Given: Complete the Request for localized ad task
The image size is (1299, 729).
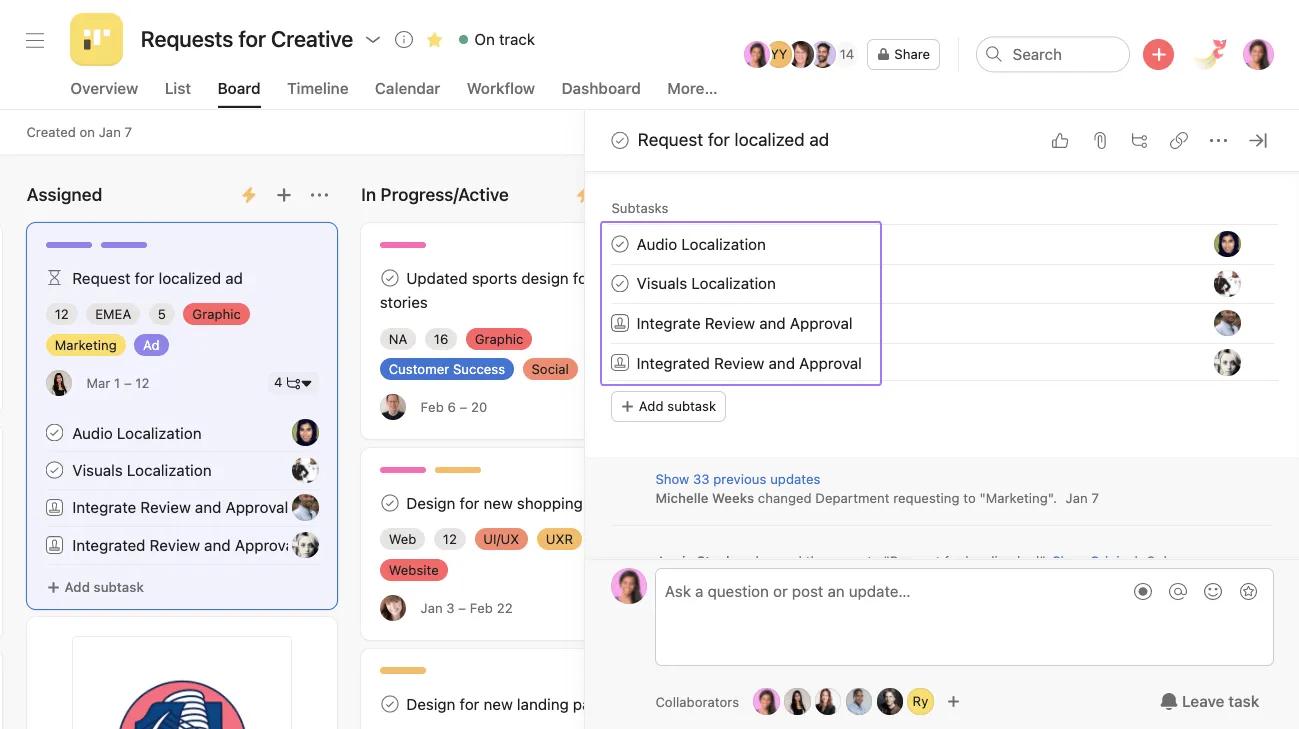Looking at the screenshot, I should coord(621,140).
